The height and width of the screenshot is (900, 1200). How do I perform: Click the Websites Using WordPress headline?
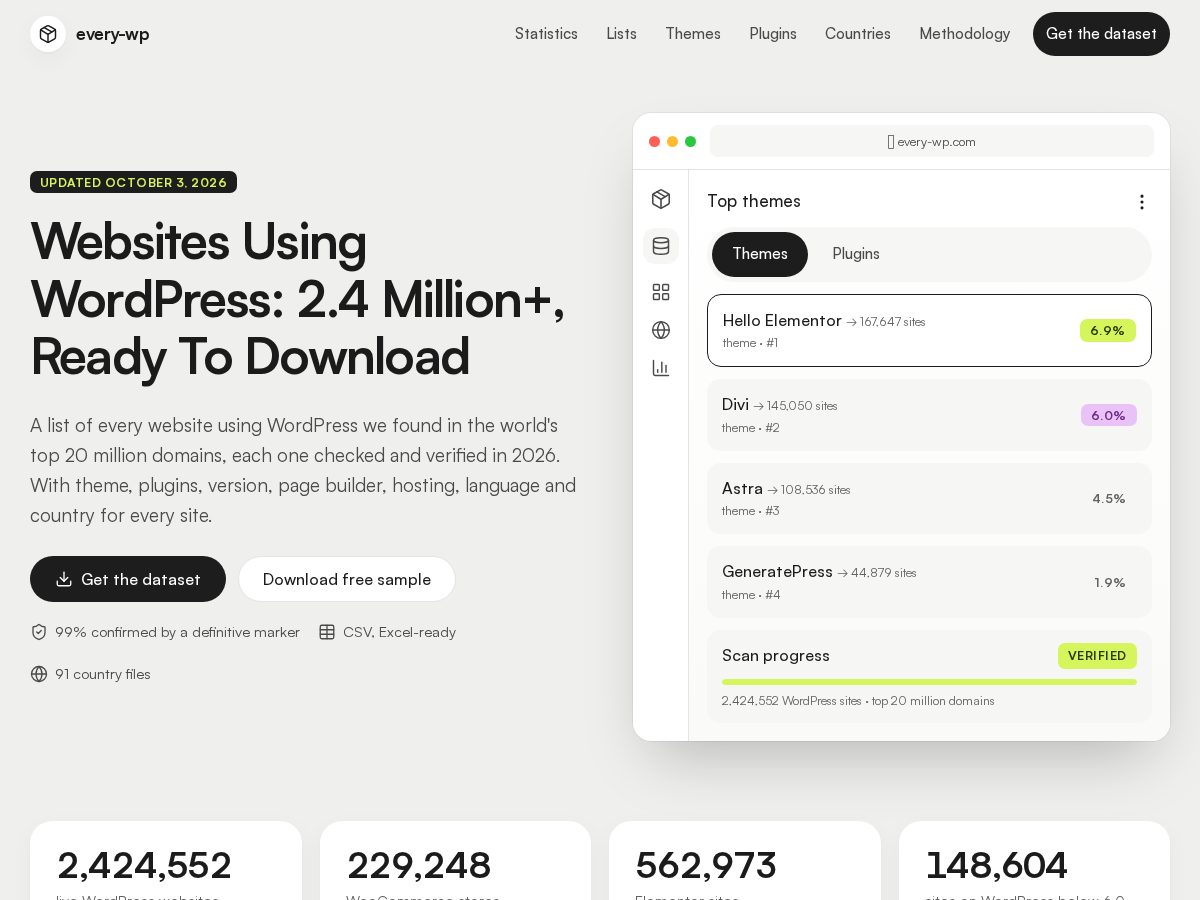click(x=298, y=298)
